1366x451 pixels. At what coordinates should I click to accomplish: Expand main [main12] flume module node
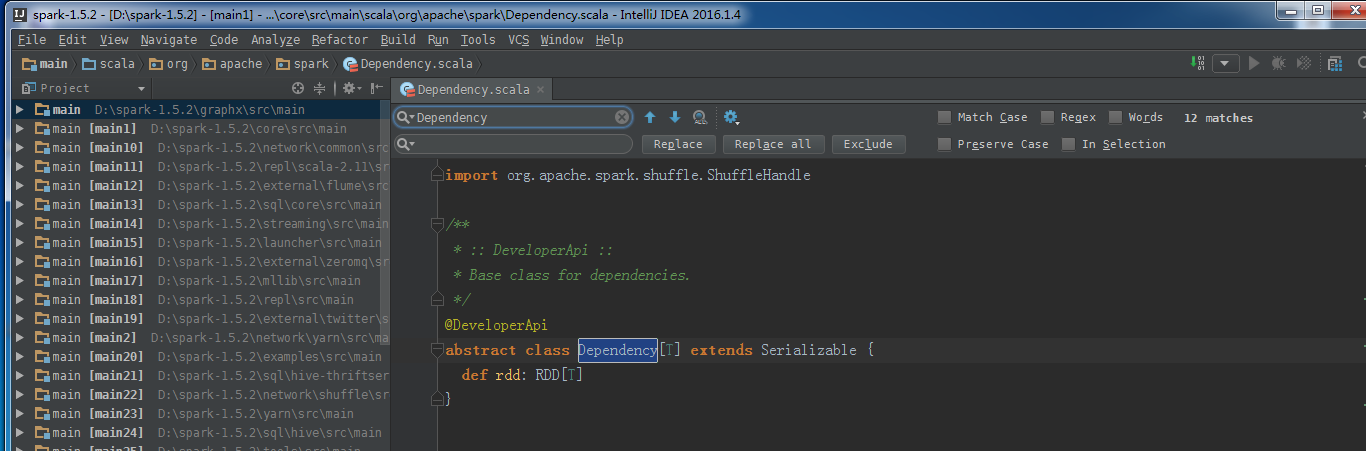19,185
